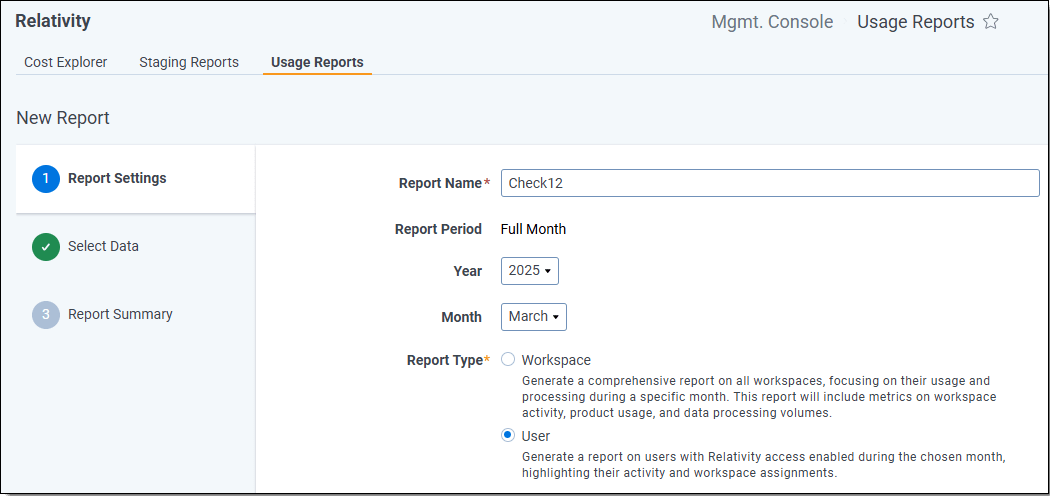The image size is (1050, 496).
Task: Select the User report type
Action: pos(508,436)
